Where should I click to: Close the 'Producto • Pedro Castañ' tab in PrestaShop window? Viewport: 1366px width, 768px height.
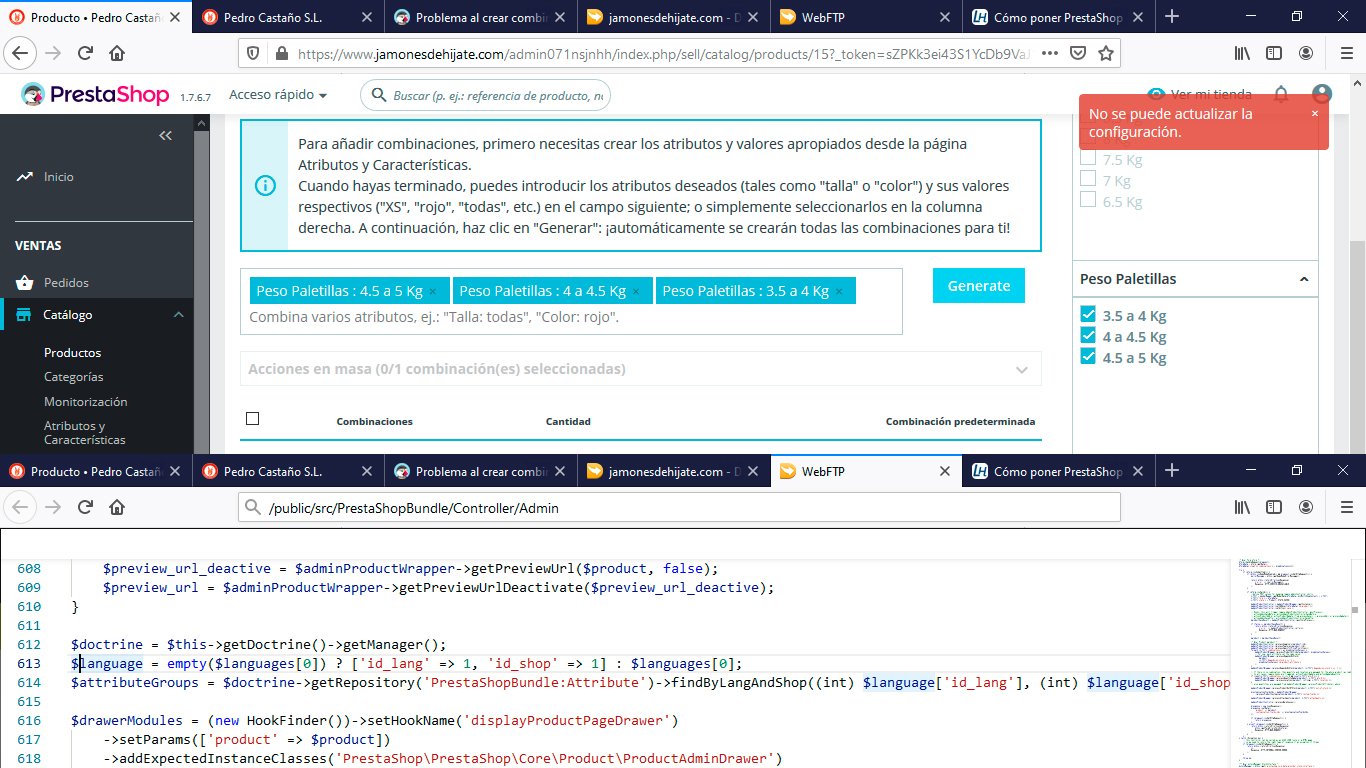pos(173,17)
